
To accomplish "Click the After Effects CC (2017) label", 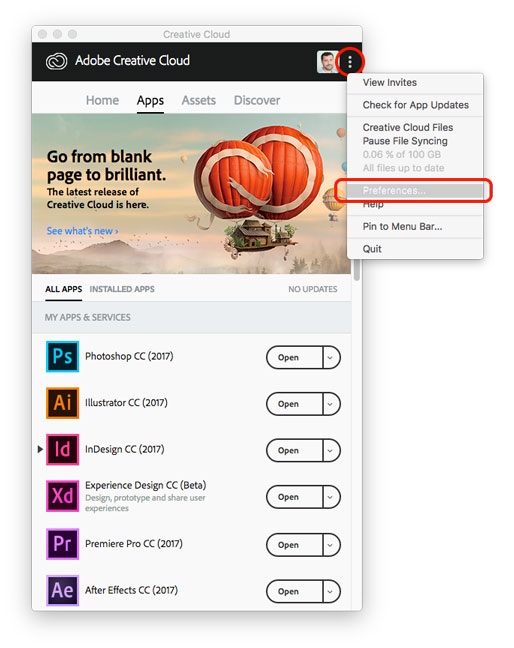I will point(131,590).
